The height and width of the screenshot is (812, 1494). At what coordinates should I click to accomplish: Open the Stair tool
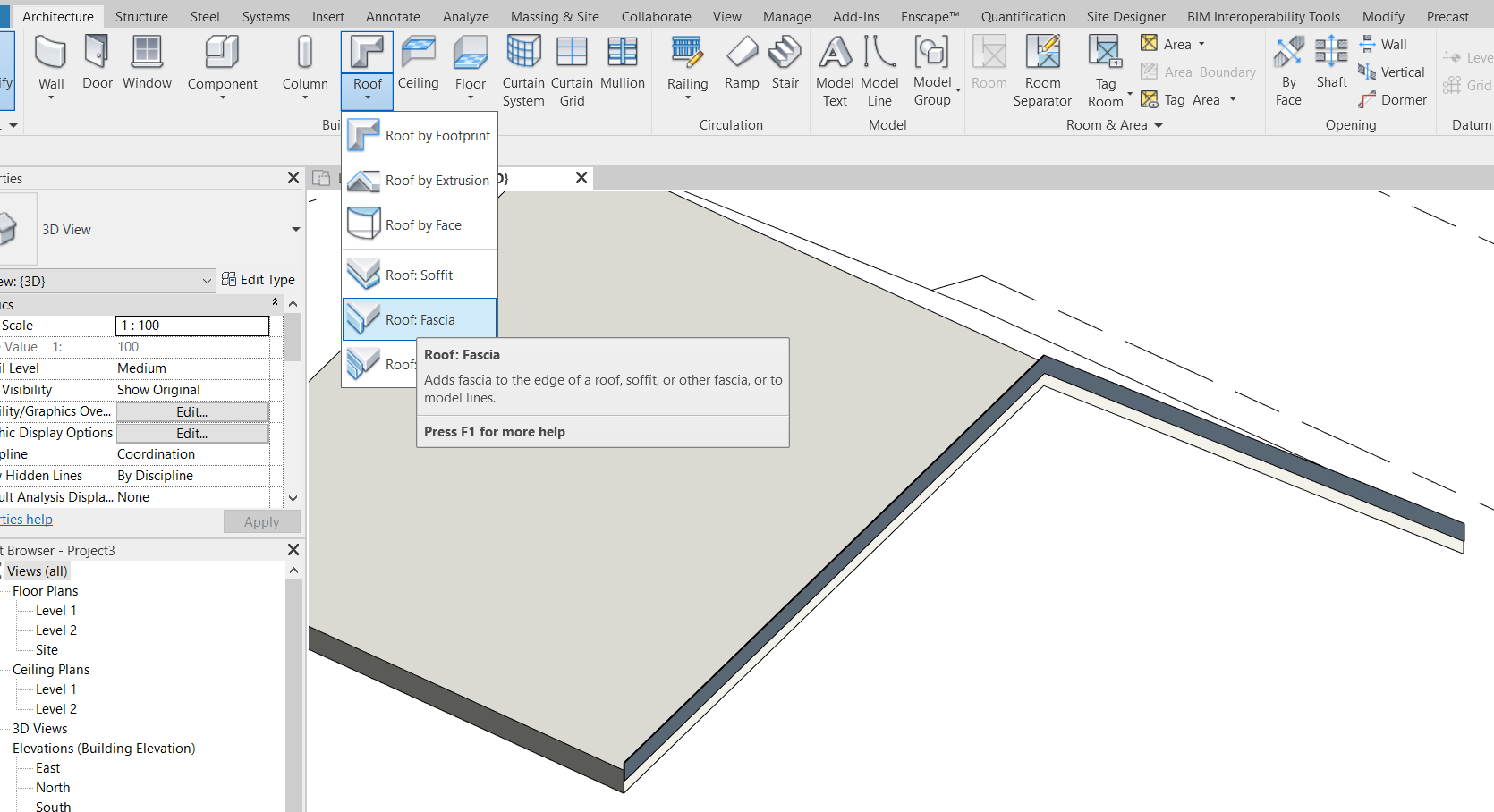point(785,63)
